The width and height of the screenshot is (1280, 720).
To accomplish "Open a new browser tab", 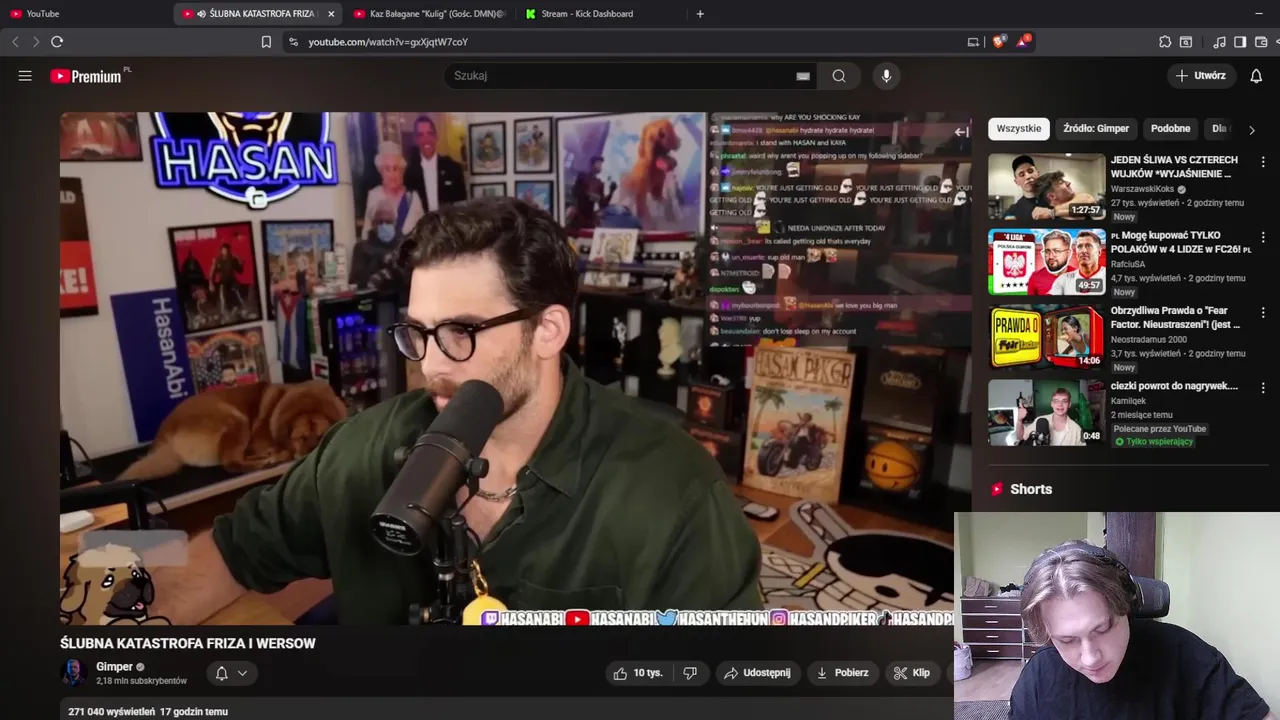I will coord(700,14).
